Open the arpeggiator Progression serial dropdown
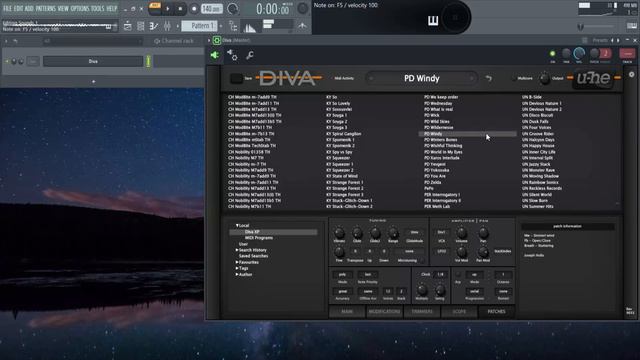This screenshot has height=360, width=640. 474,291
